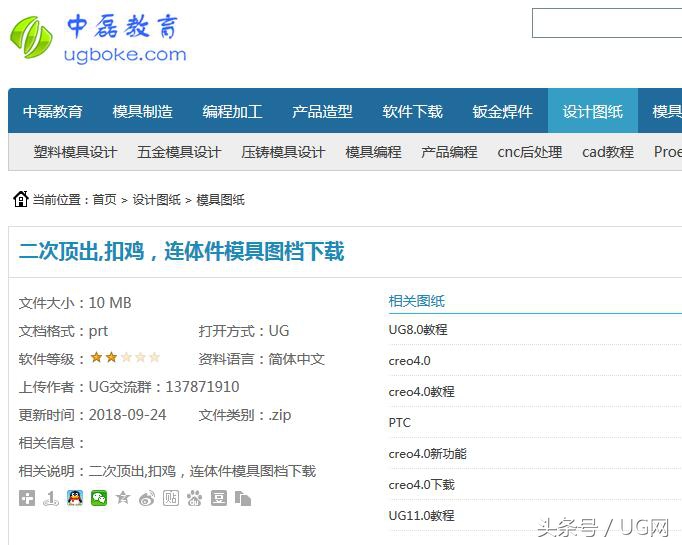The height and width of the screenshot is (545, 682).
Task: Open related link PTC
Action: coord(400,422)
